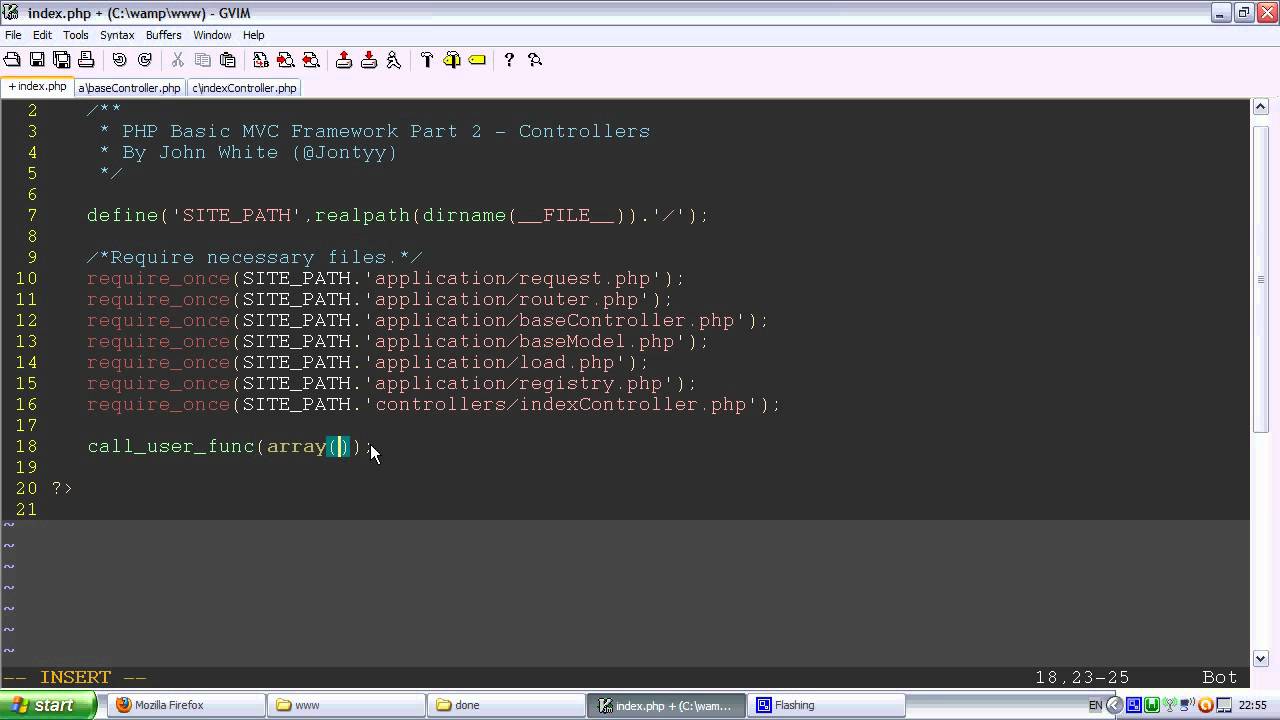Click the orange round tray icon
Image resolution: width=1280 pixels, height=720 pixels.
pos(1206,705)
